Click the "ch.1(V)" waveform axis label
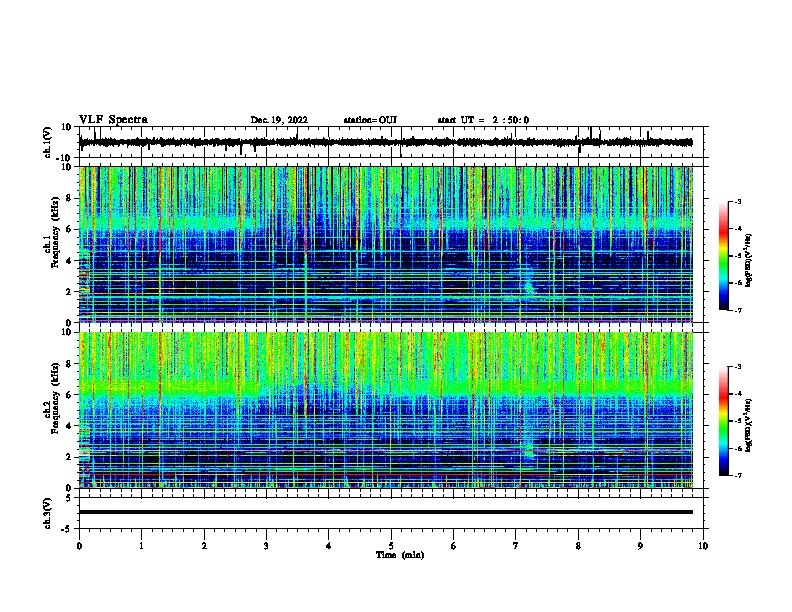The image size is (792, 612). (48, 142)
